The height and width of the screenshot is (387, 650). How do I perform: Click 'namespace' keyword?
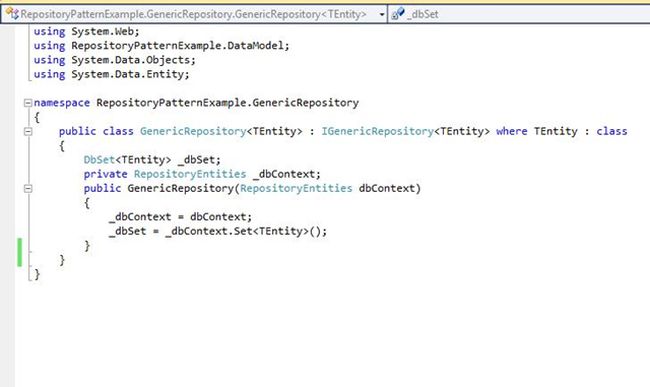(x=61, y=103)
